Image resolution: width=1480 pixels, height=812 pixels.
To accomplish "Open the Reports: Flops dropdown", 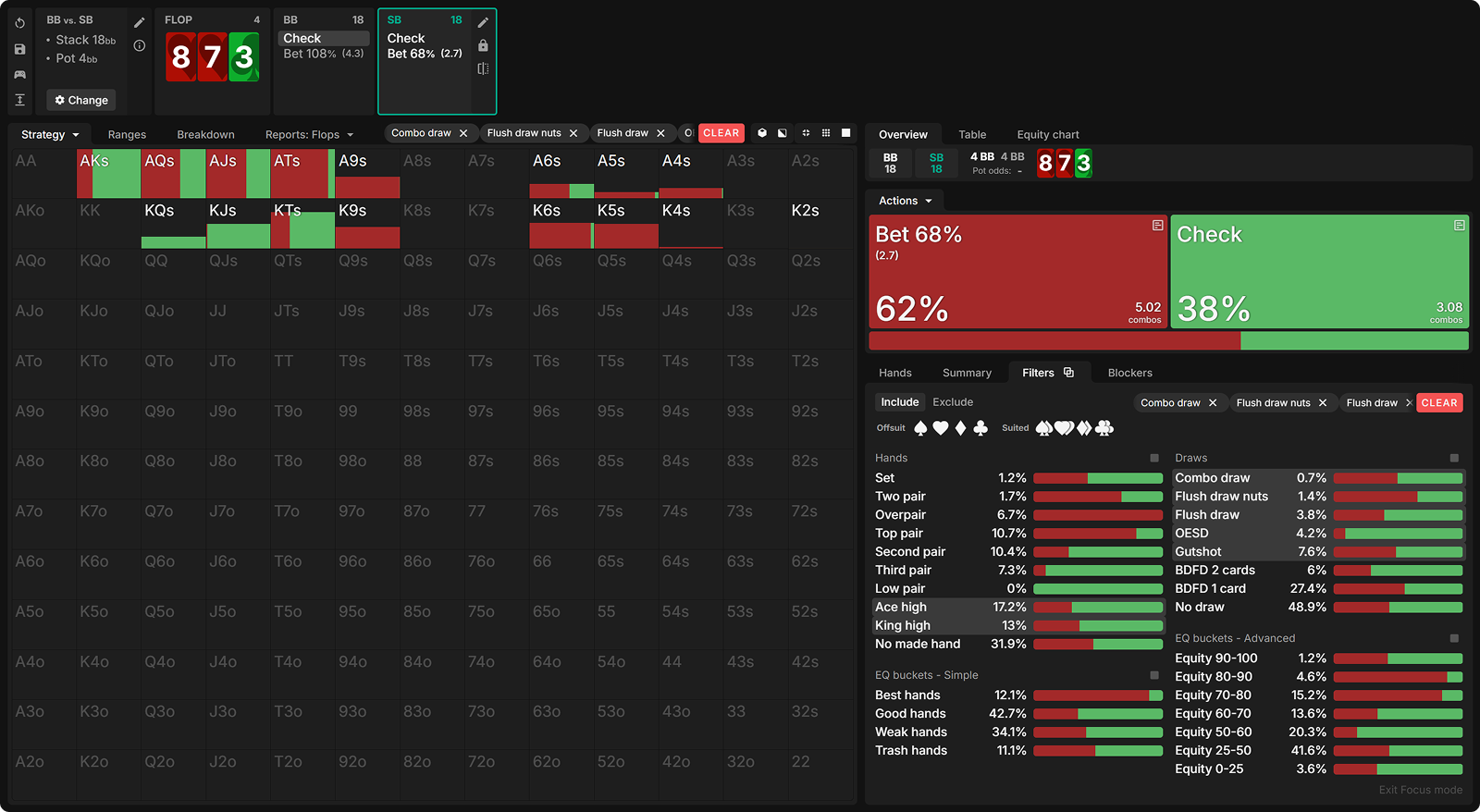I will tap(309, 135).
